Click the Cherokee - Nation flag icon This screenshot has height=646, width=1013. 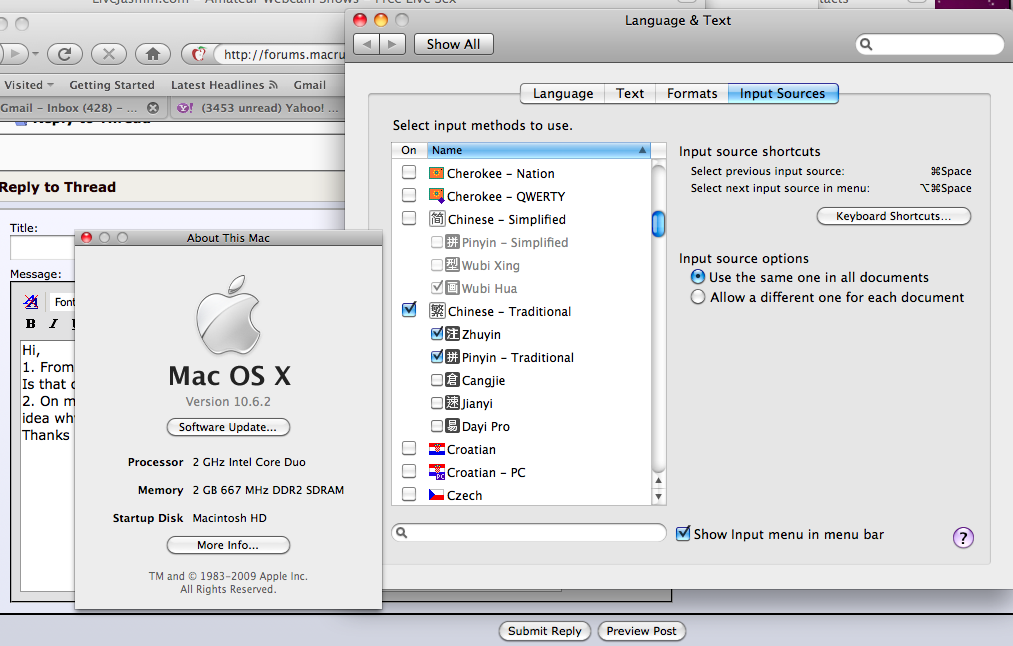[x=437, y=173]
